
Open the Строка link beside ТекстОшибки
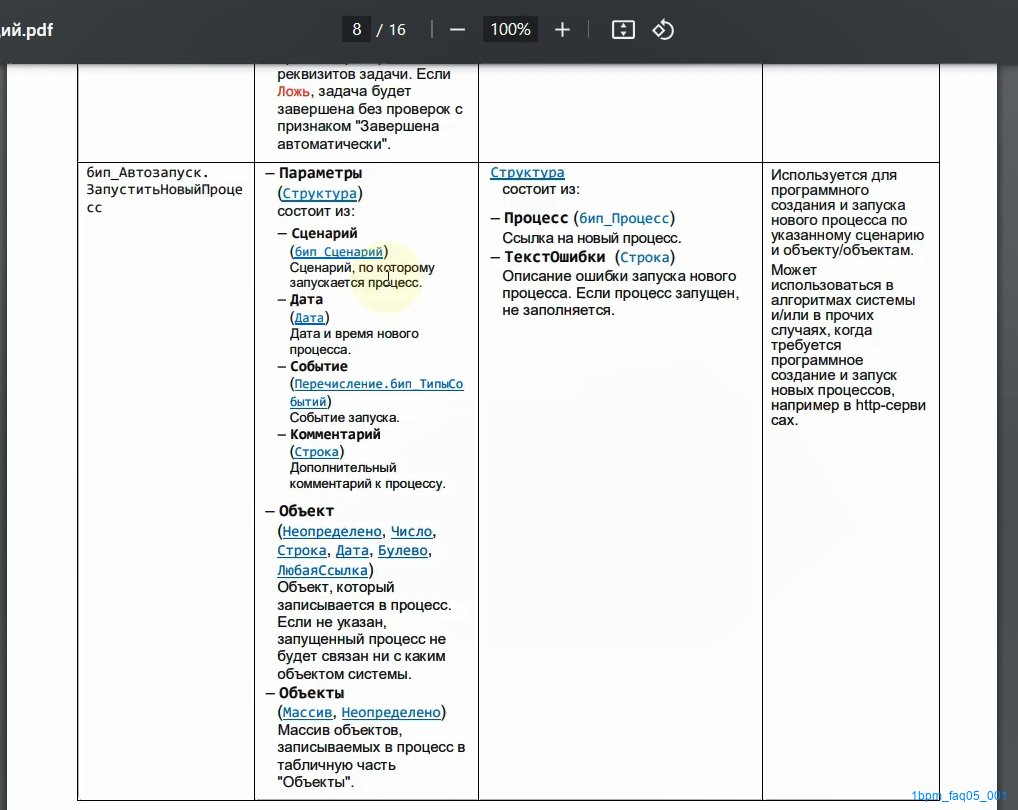pos(644,257)
